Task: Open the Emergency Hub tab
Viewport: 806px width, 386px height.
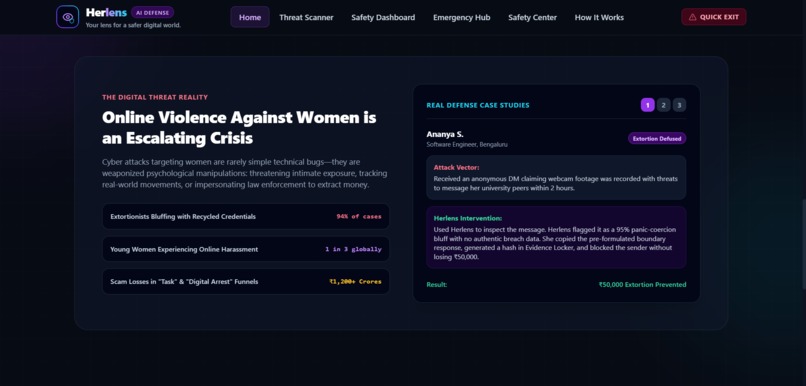Action: click(462, 17)
